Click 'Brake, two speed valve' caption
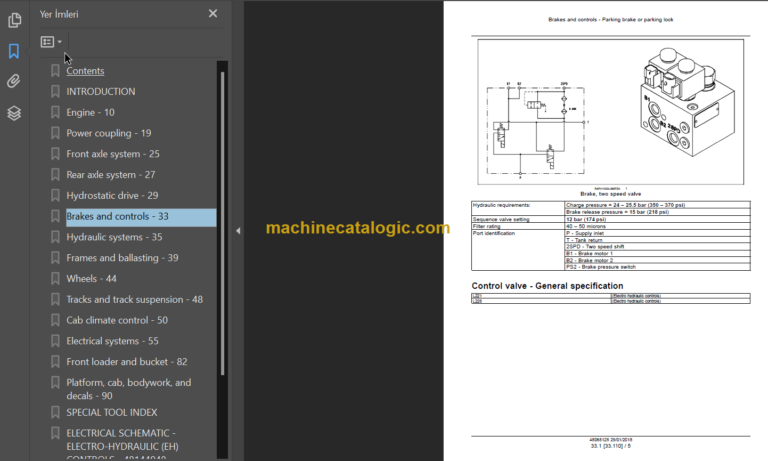 coord(610,194)
